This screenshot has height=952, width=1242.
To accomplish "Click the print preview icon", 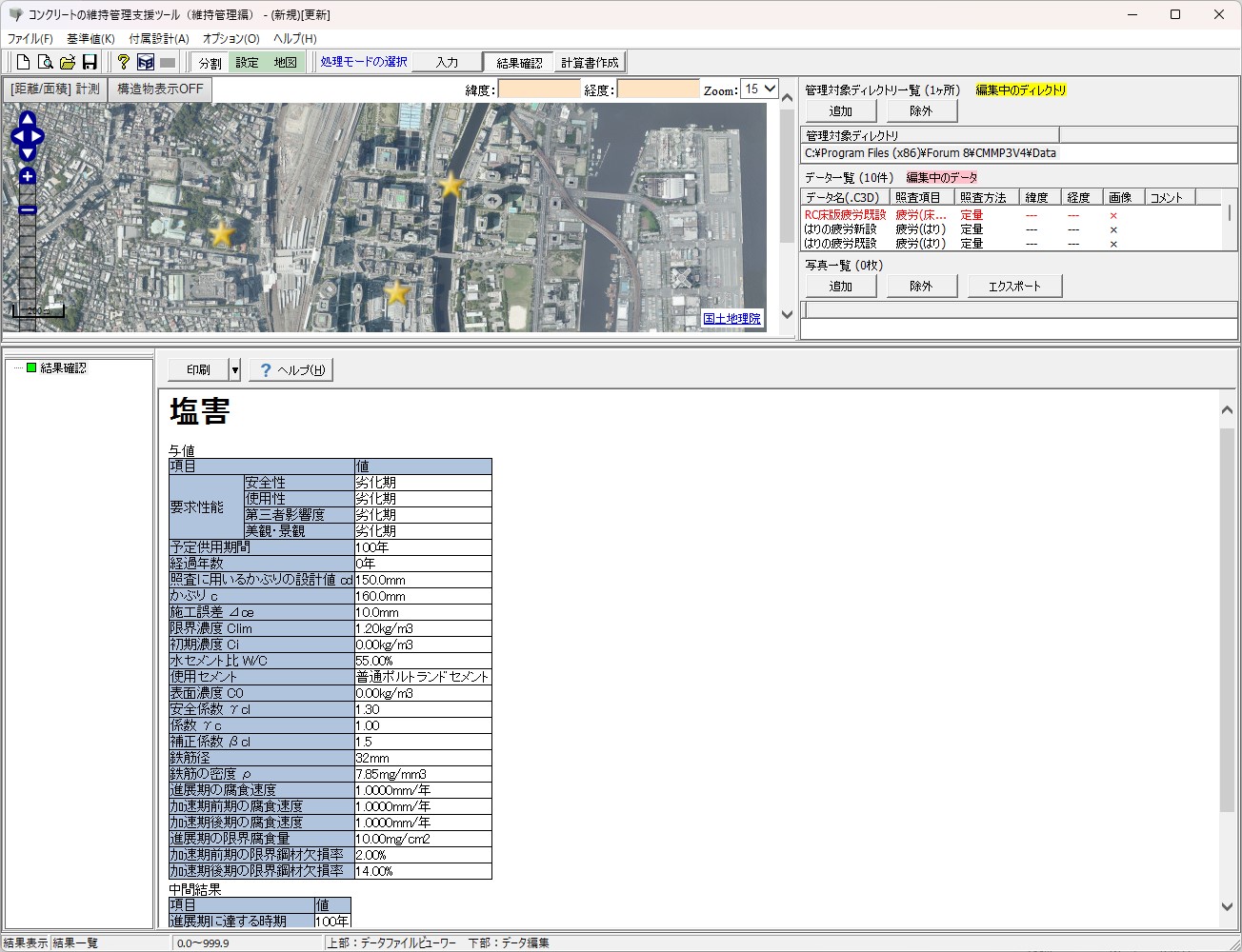I will [45, 63].
